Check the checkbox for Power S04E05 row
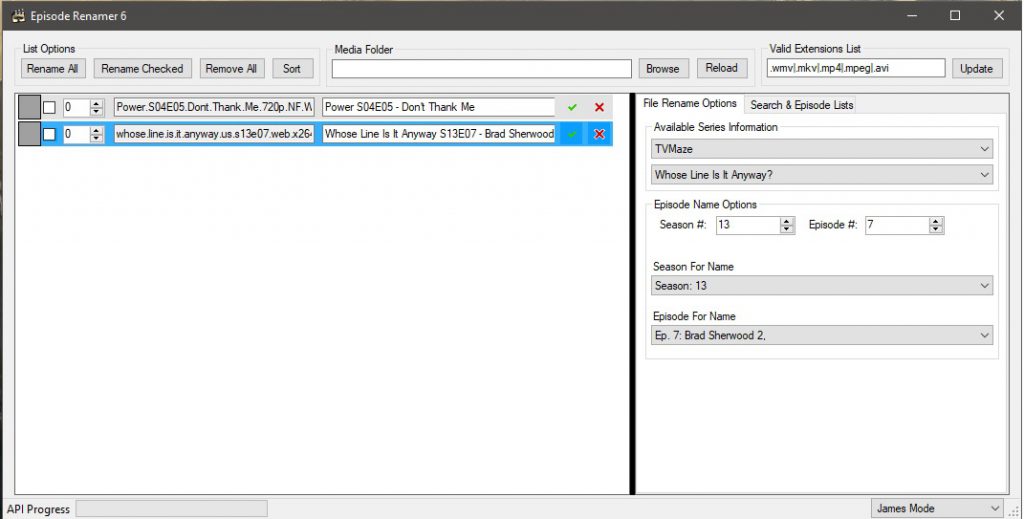The image size is (1024, 519). point(49,107)
